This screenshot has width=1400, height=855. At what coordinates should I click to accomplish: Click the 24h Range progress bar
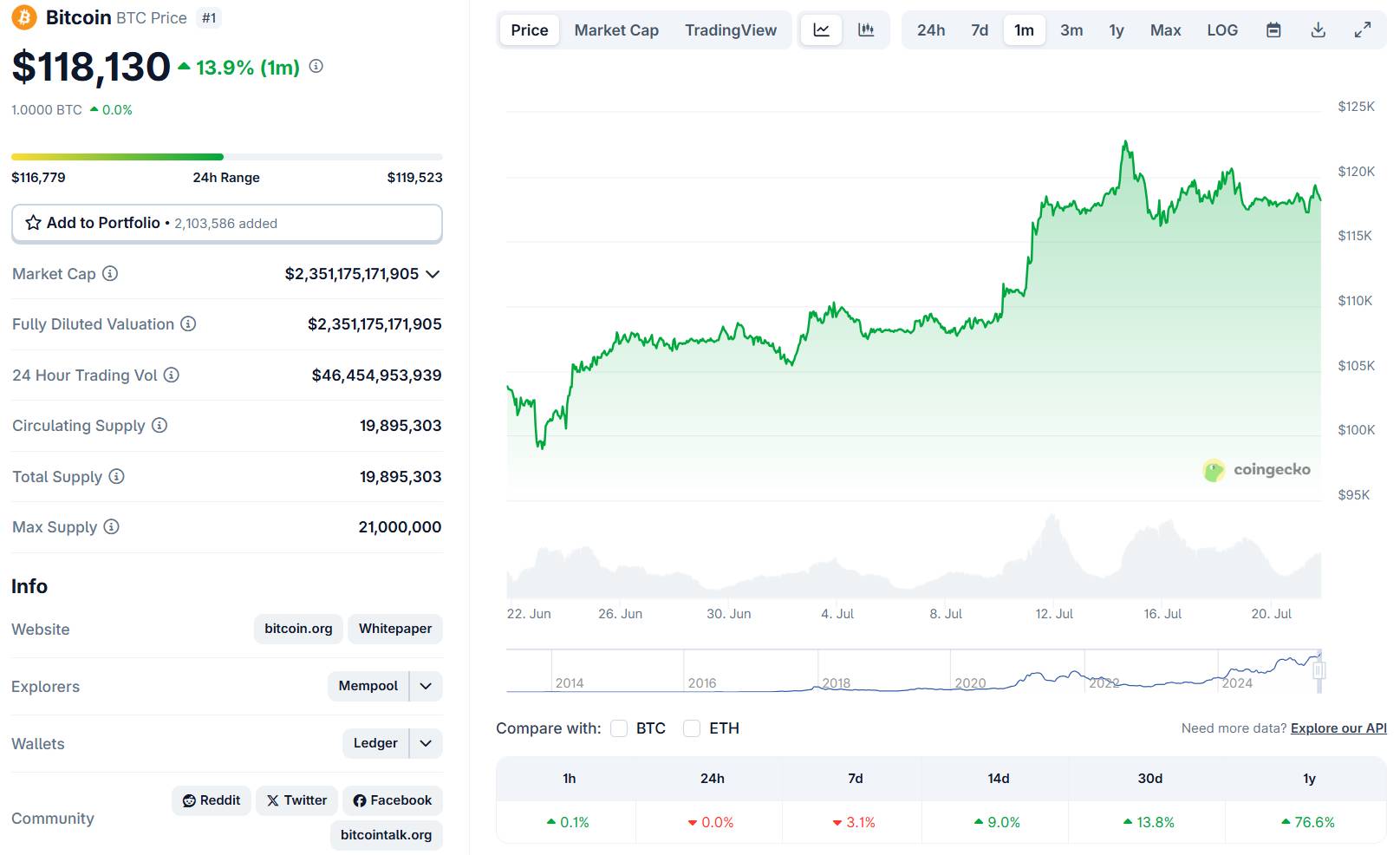click(x=227, y=157)
